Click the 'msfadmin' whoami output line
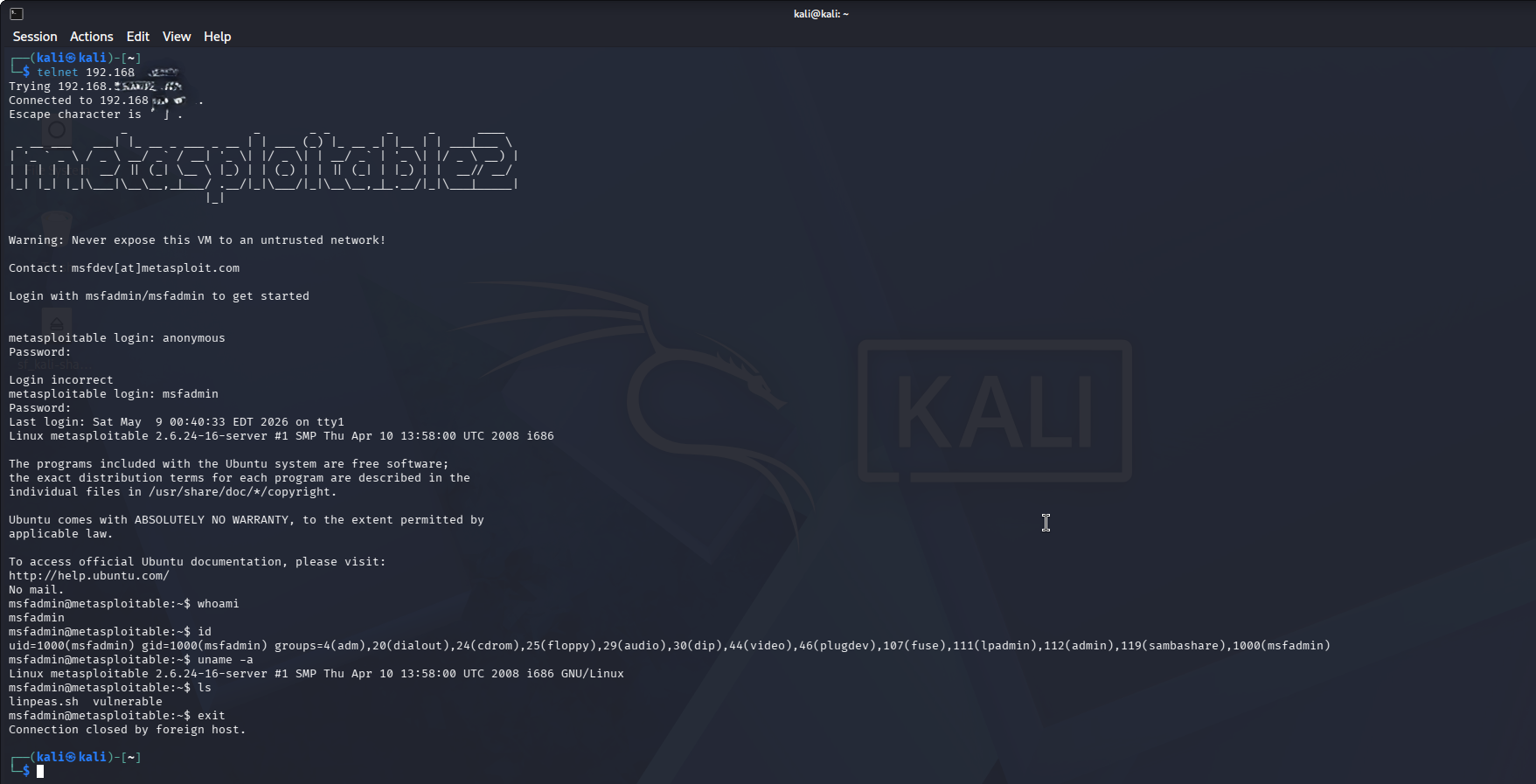Screen dimensions: 1536x784 pos(37,618)
